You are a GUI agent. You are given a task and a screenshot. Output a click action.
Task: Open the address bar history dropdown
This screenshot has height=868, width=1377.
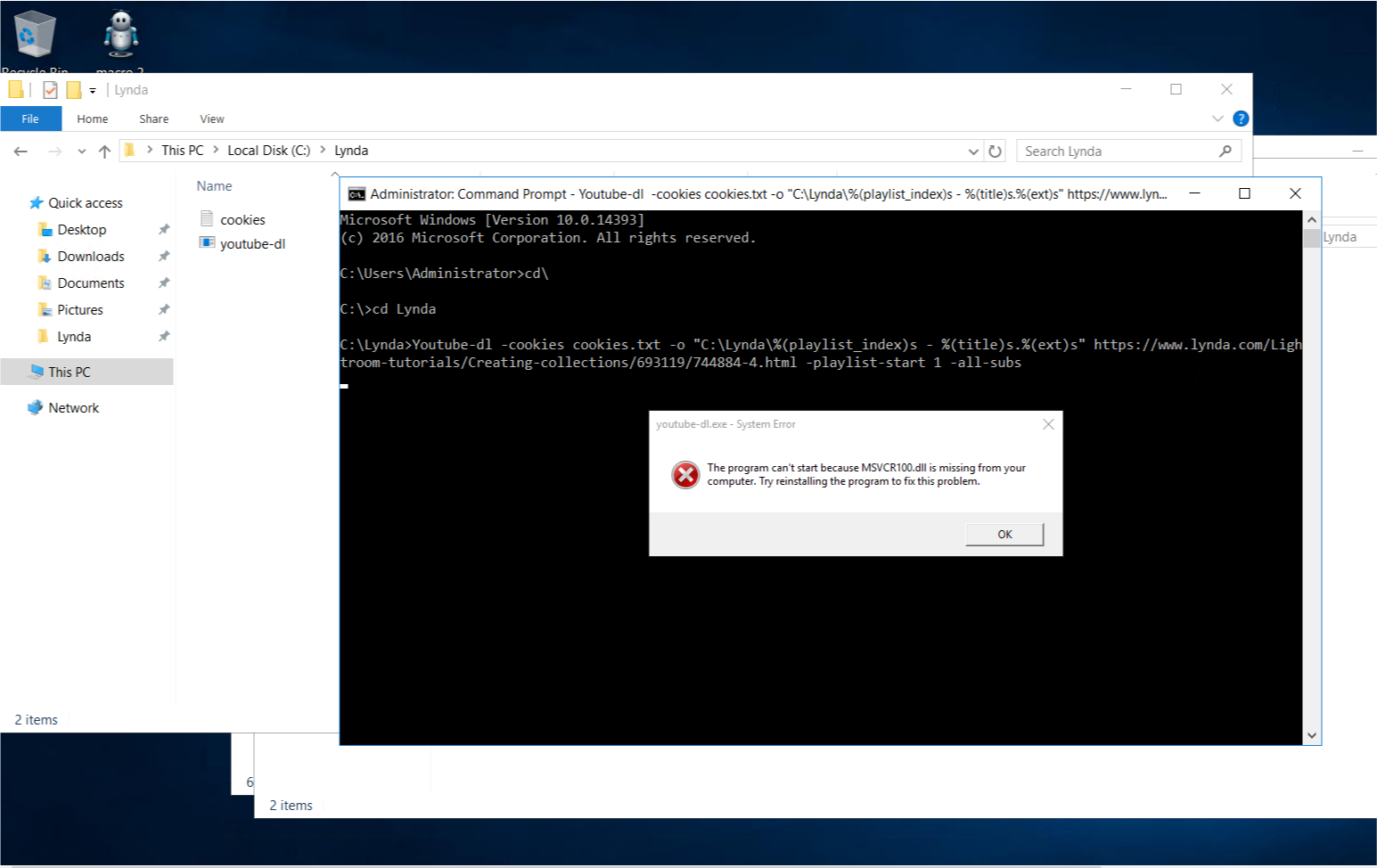pos(973,151)
